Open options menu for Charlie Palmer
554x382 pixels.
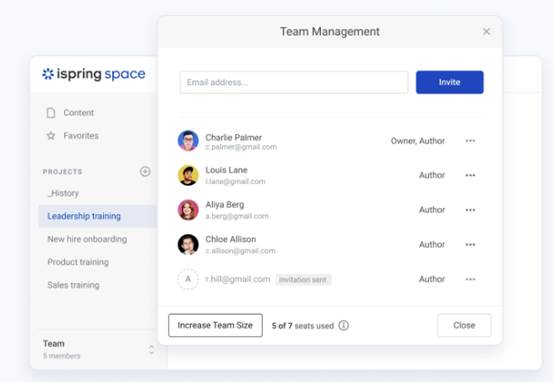pos(470,141)
